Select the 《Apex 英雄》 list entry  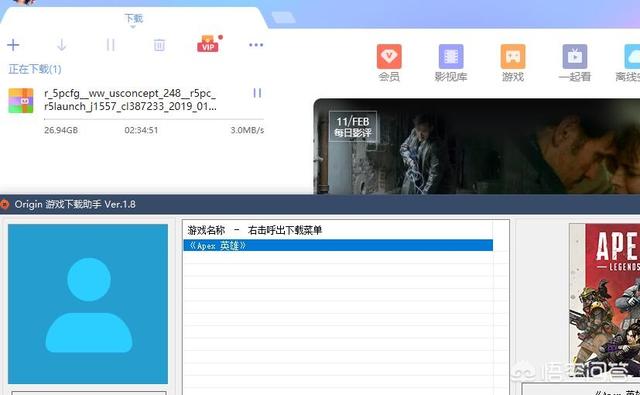(338, 245)
